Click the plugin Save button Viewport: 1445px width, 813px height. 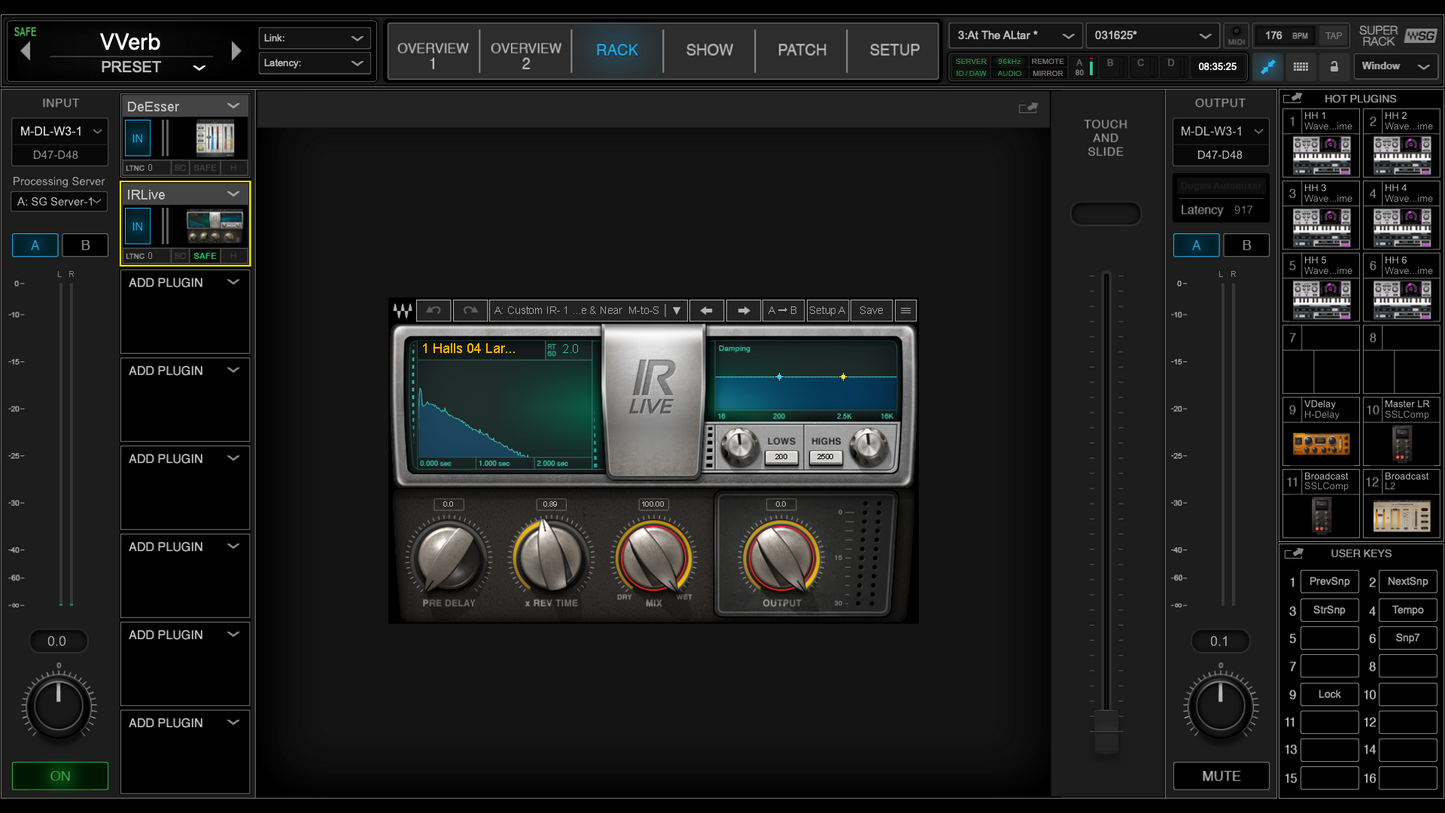[x=871, y=311]
